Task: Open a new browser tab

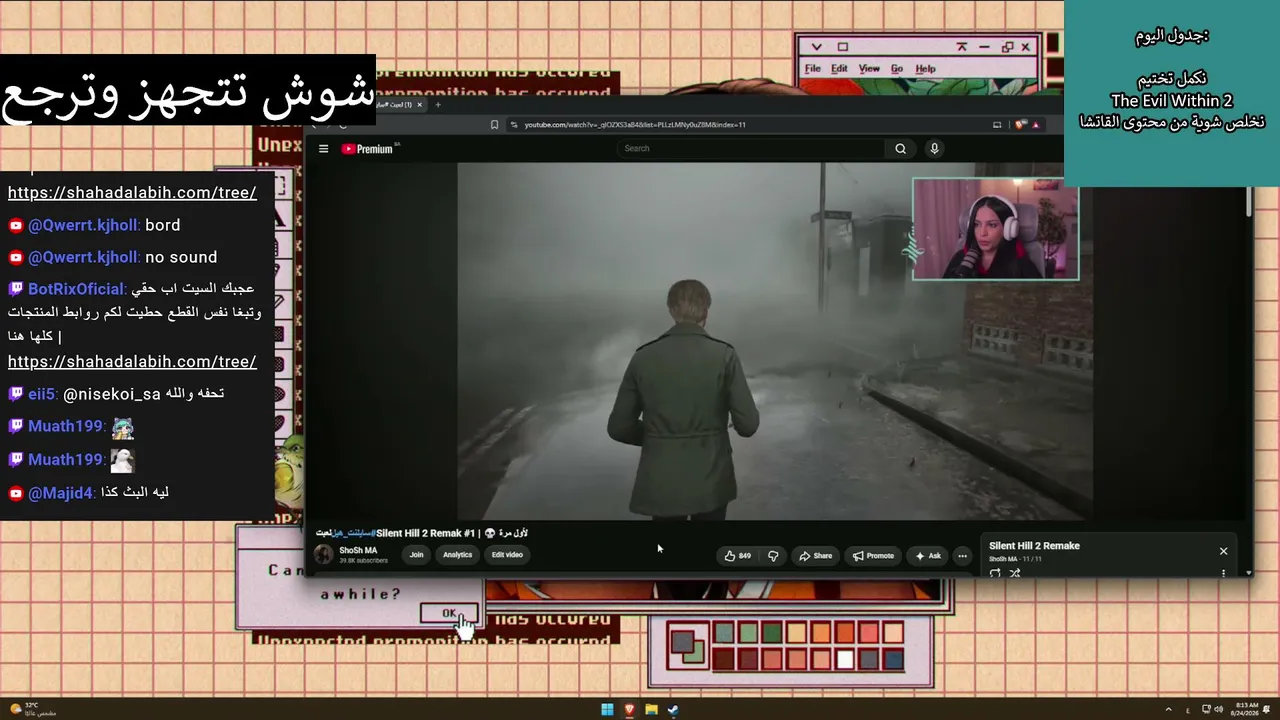Action: tap(437, 105)
